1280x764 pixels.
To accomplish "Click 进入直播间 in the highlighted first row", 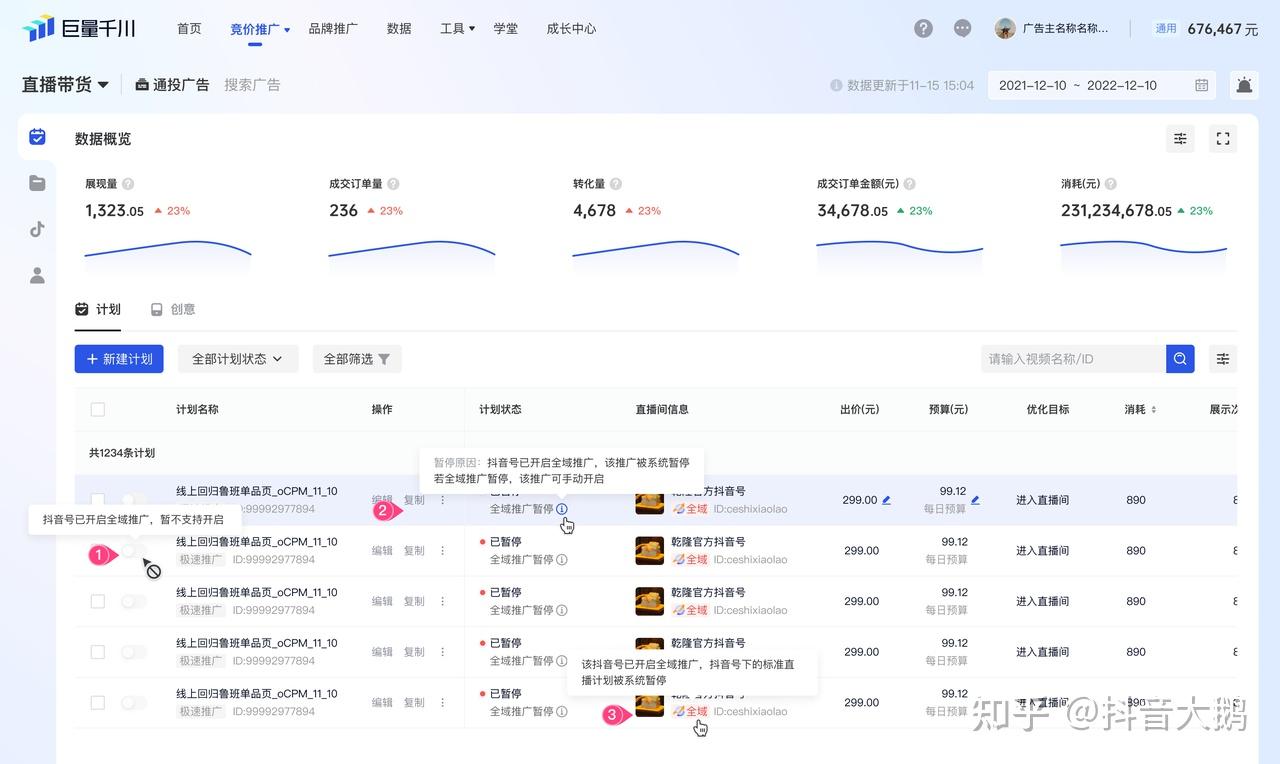I will [x=1042, y=500].
